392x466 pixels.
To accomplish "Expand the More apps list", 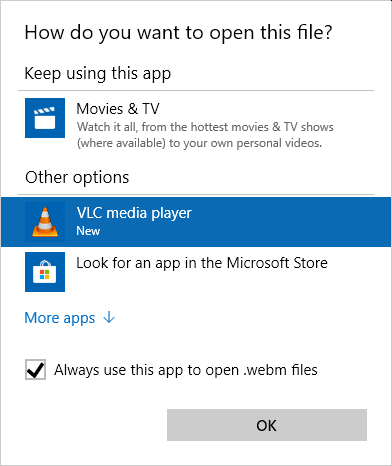I will 70,318.
